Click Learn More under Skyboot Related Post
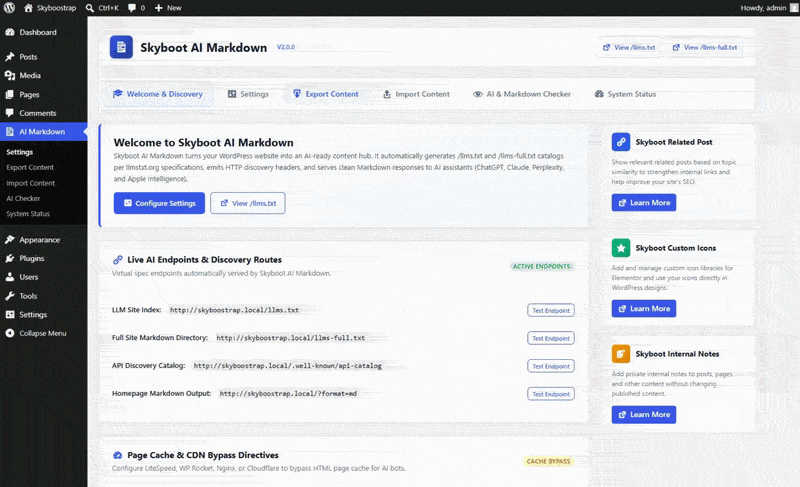 pos(644,202)
